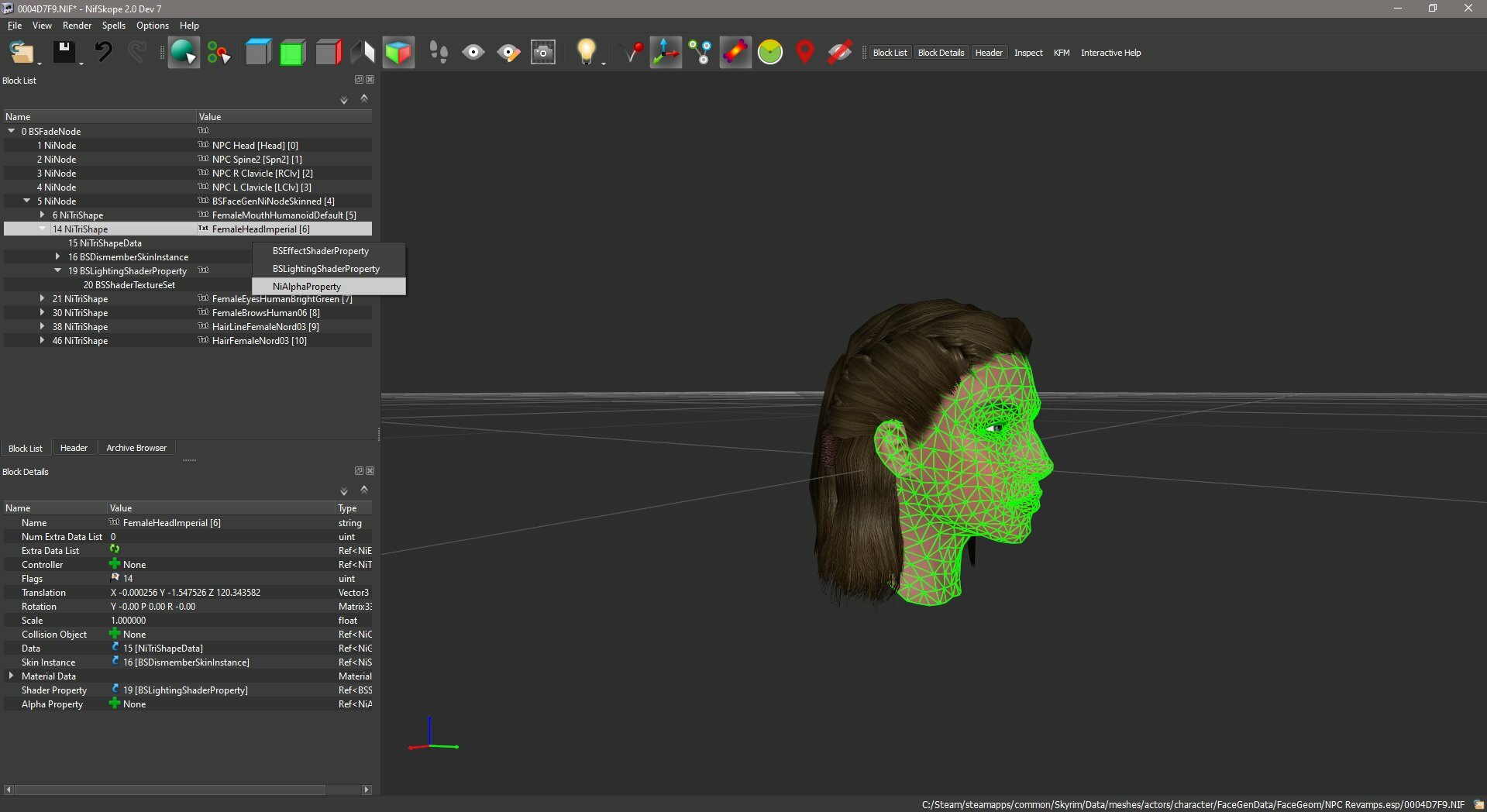The width and height of the screenshot is (1487, 812).
Task: Switch to Front view green cube icon
Action: click(x=292, y=53)
